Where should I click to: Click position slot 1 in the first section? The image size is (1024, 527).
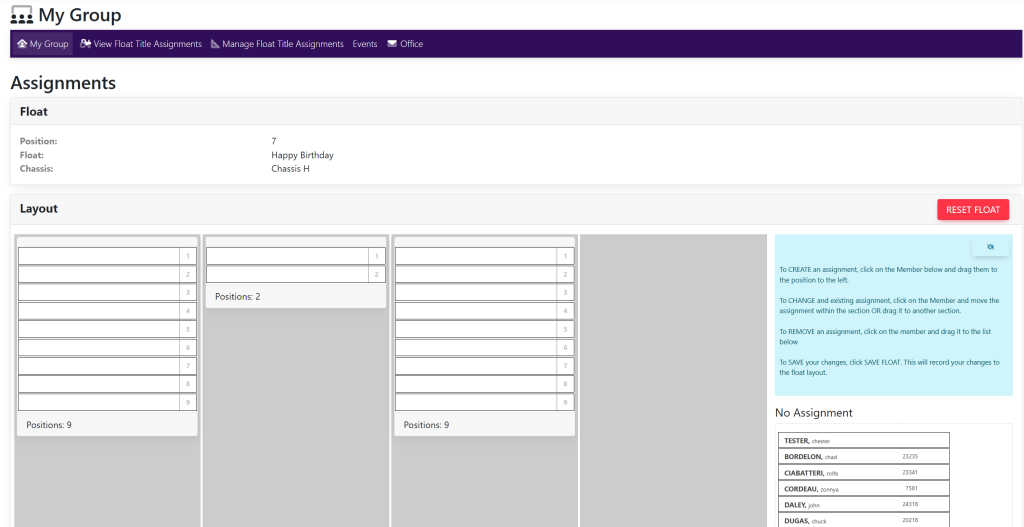click(x=99, y=256)
